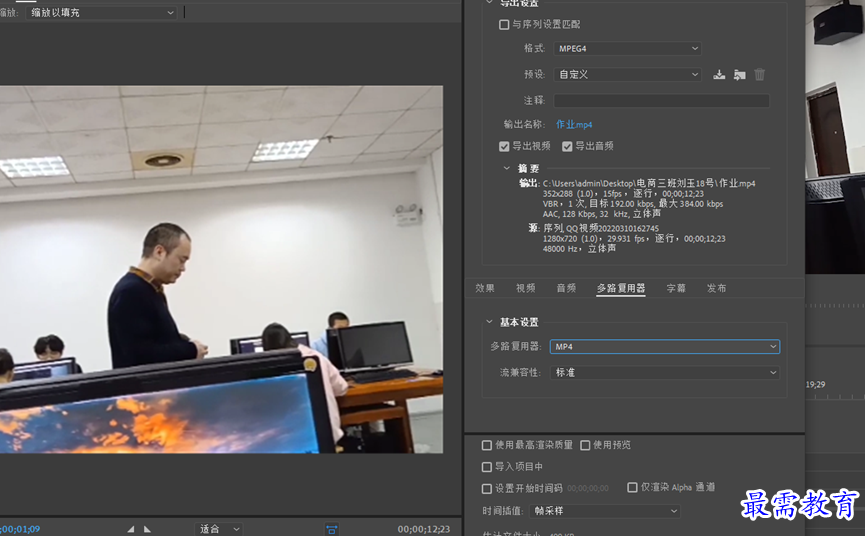Click the duration timecode 00;00;12;23 below preview

pyautogui.click(x=424, y=529)
